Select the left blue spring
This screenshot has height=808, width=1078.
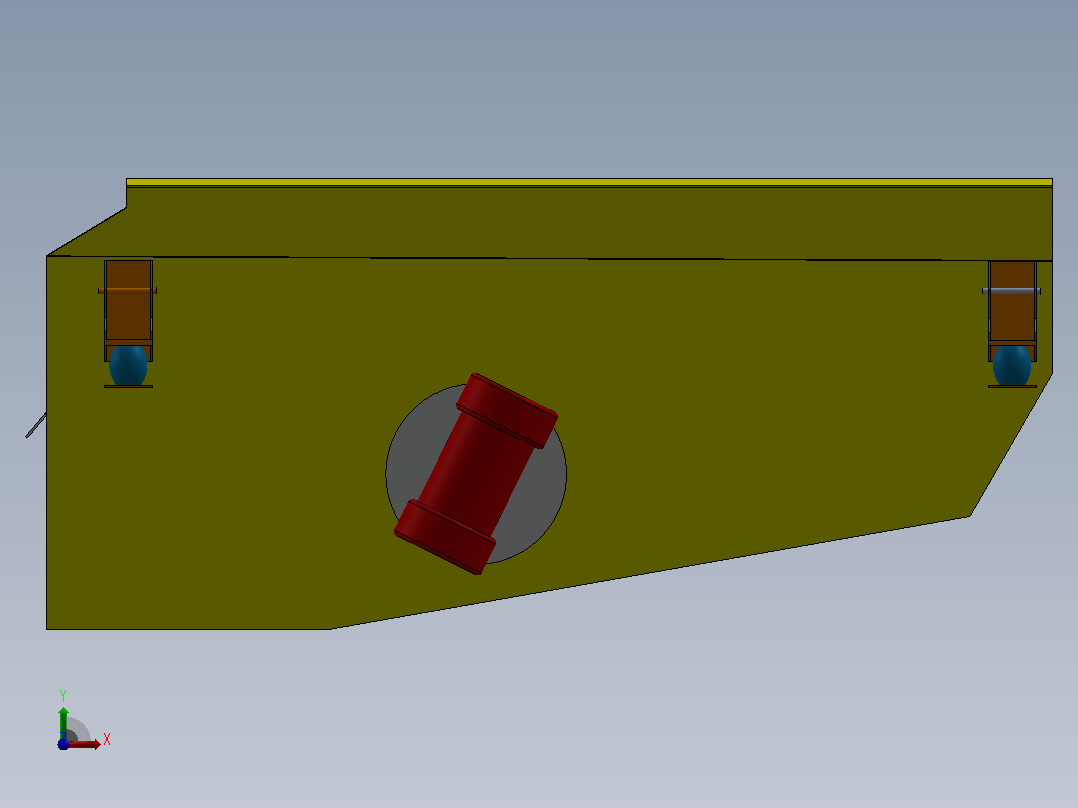tap(128, 365)
